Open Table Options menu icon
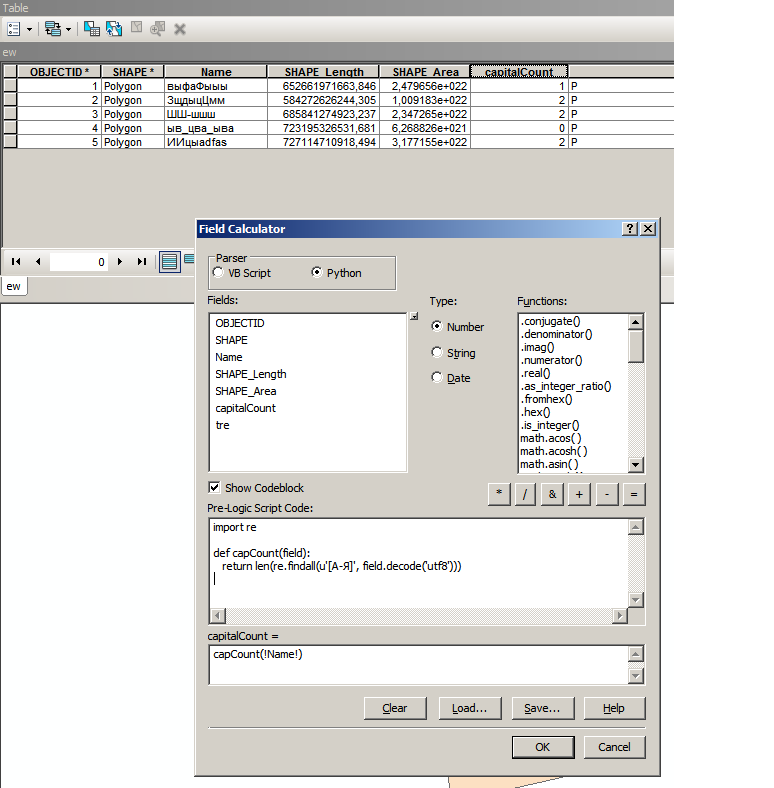 tap(14, 29)
